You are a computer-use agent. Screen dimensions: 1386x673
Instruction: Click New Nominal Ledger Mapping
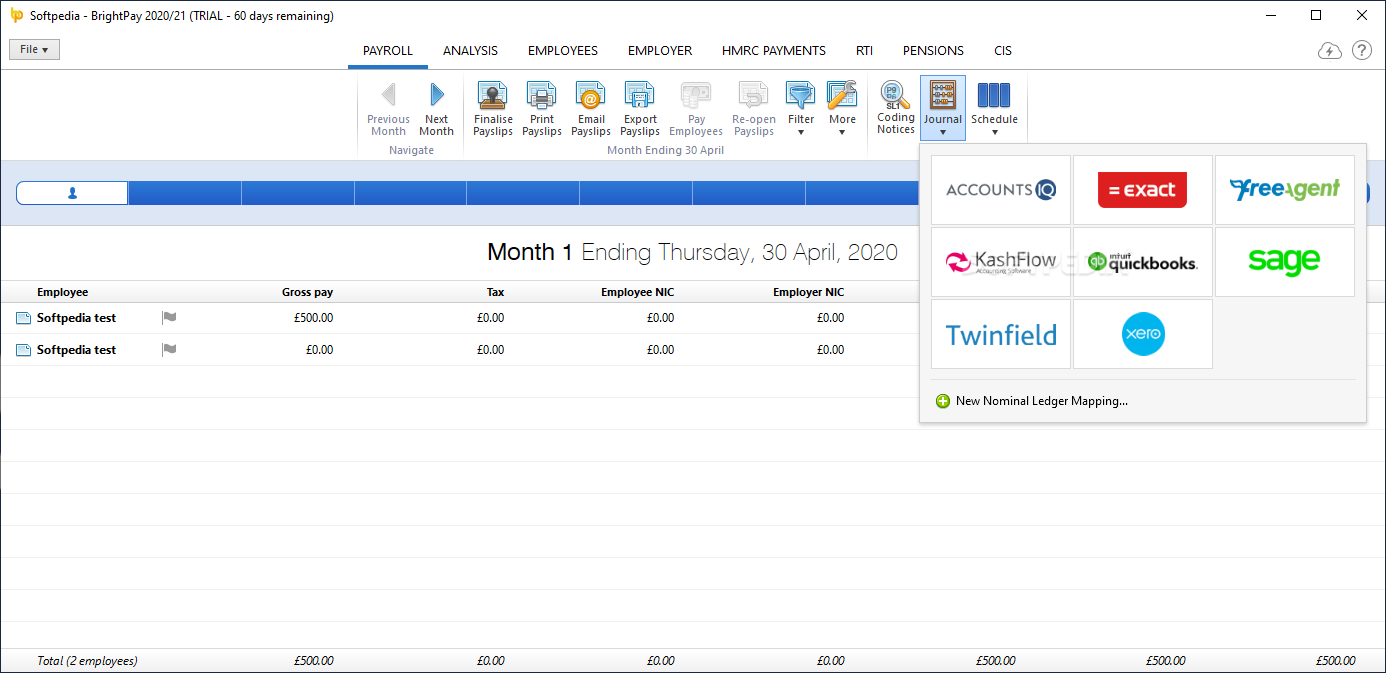[x=1032, y=401]
